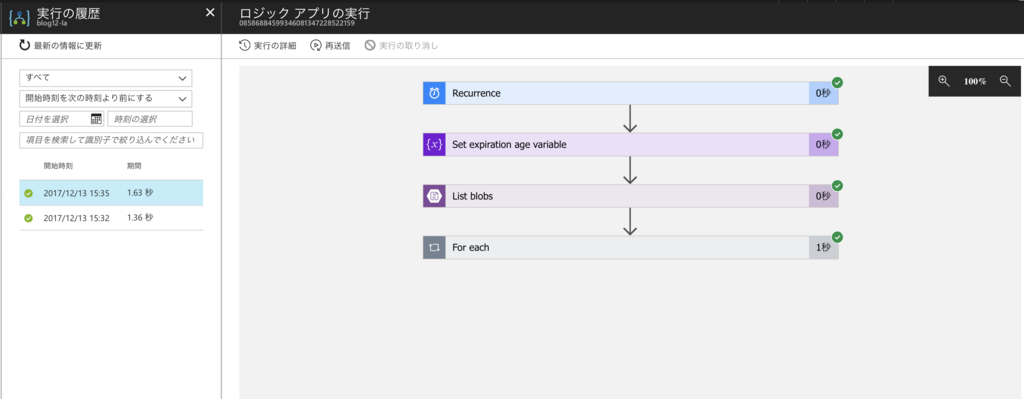Click the success icon of the 15:32 run

pyautogui.click(x=28, y=218)
